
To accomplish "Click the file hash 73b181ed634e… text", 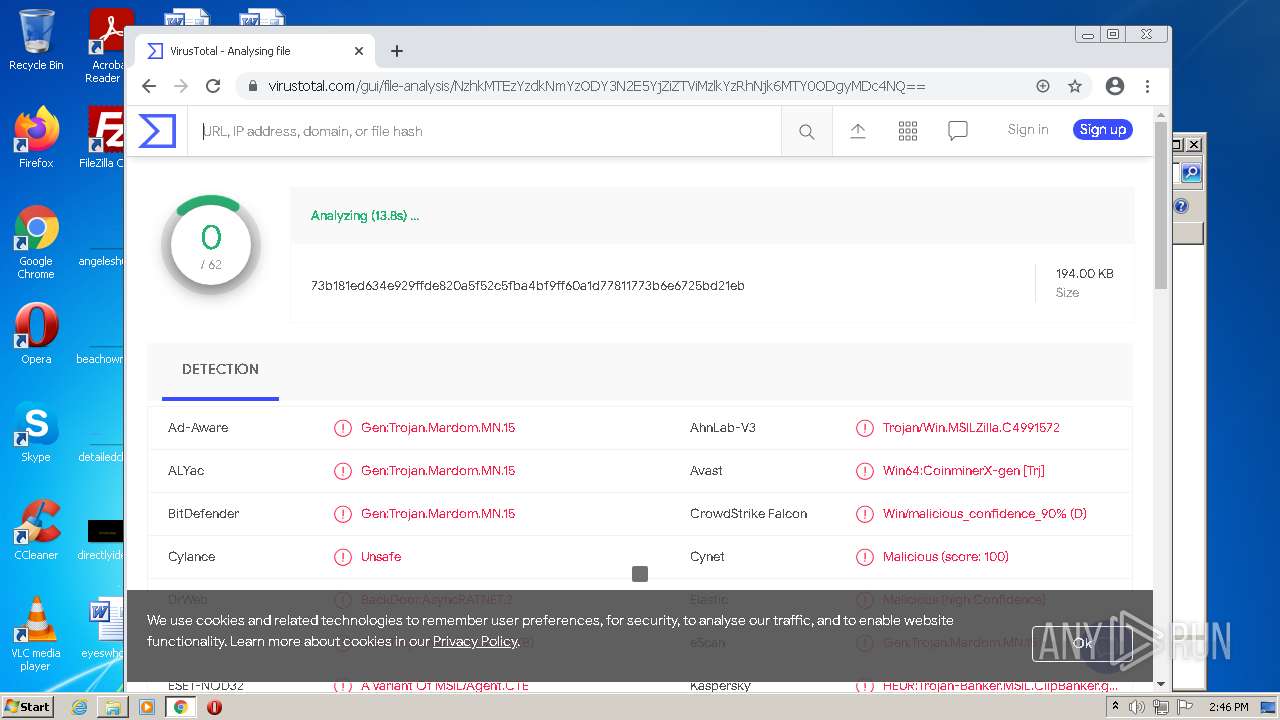I will click(527, 285).
